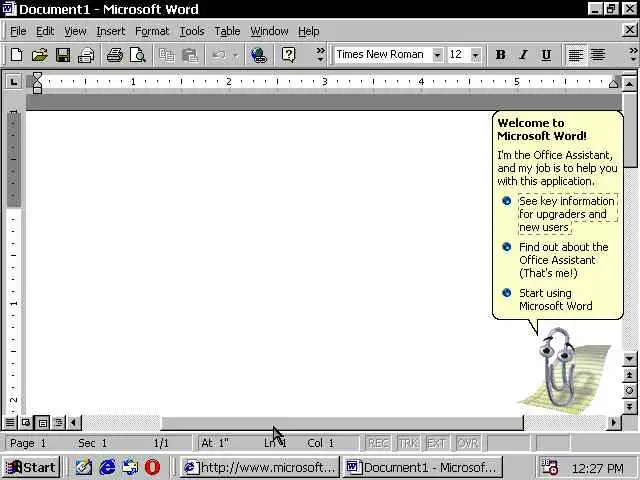The width and height of the screenshot is (640, 480).
Task: Click the horizontal scrollbar thumb
Action: (x=342, y=423)
